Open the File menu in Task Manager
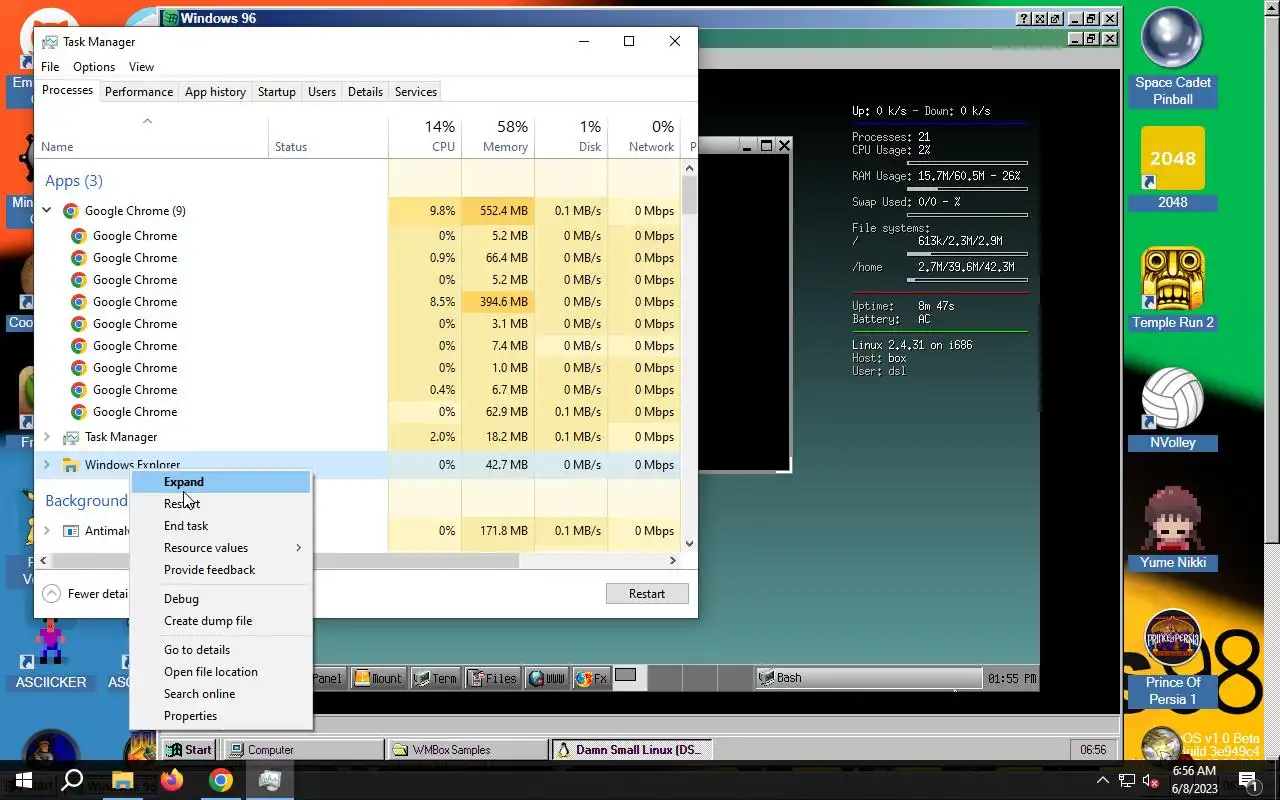Viewport: 1280px width, 800px height. tap(50, 67)
